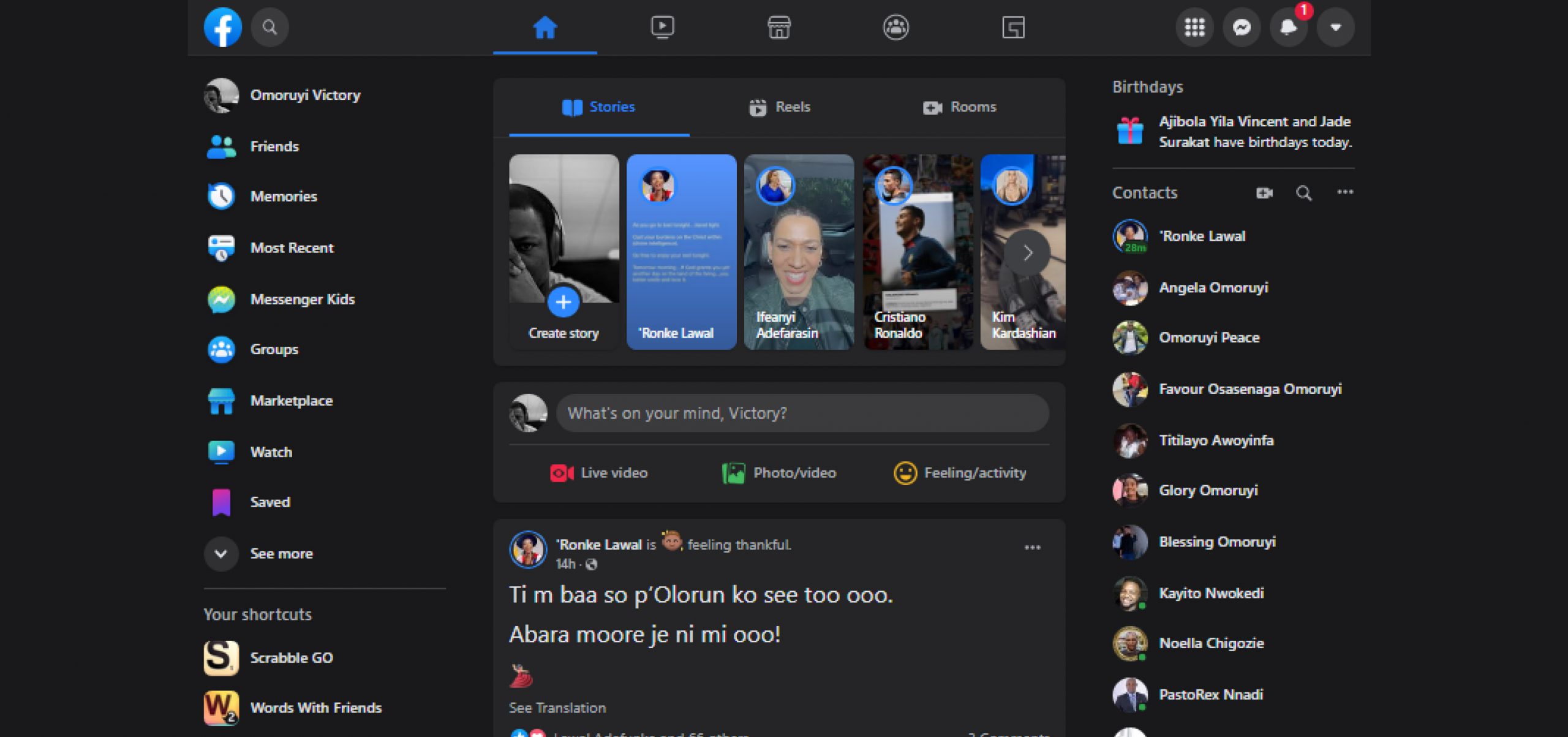Open chat with Kayito Nwokedi

1233,594
